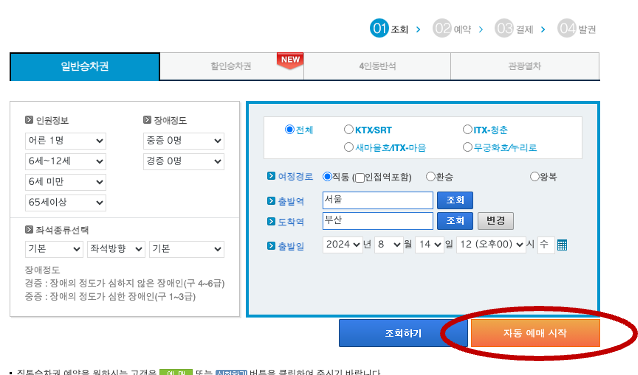The width and height of the screenshot is (638, 375).
Task: Choose 왕복 round-trip radio button
Action: [534, 177]
